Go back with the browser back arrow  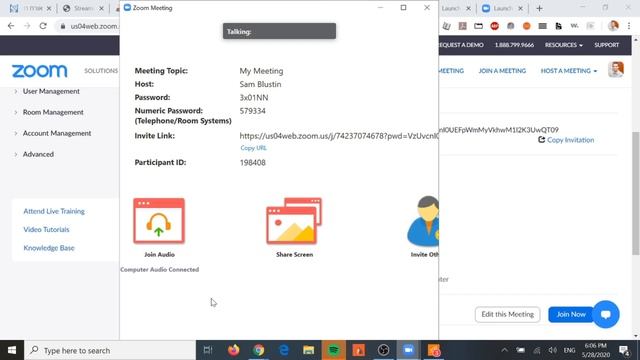coord(11,26)
